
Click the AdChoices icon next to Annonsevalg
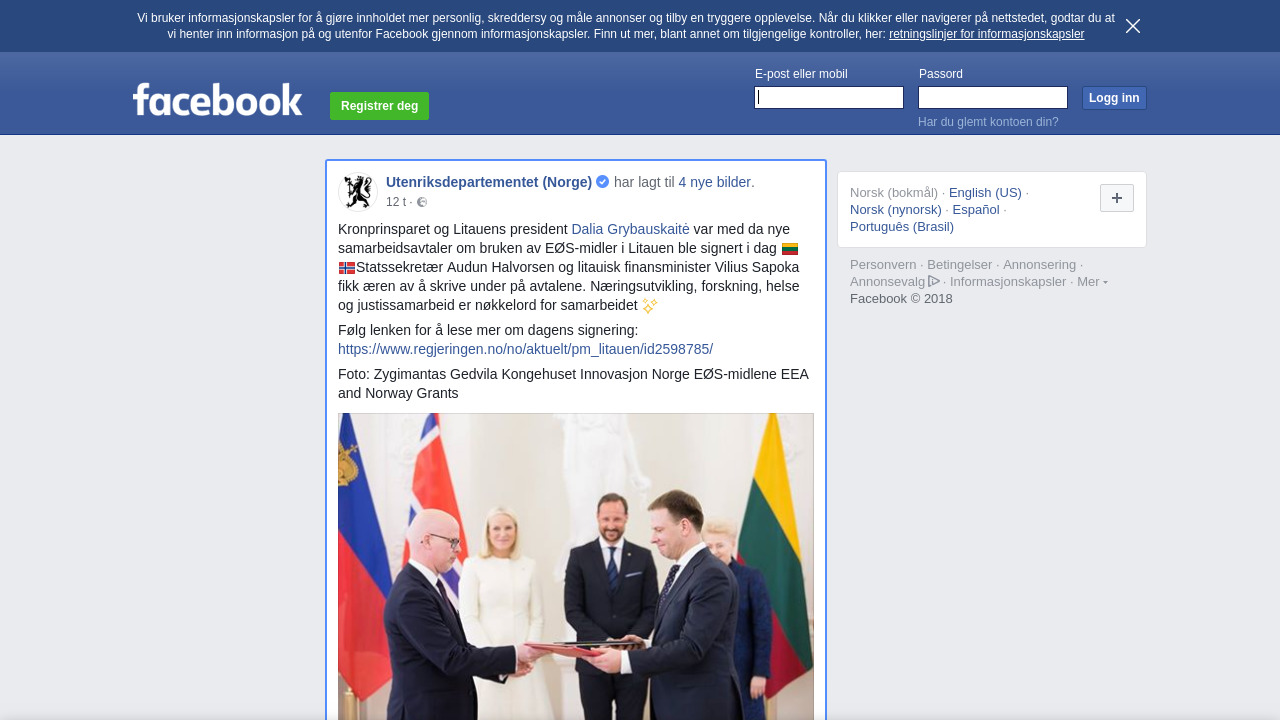[934, 281]
